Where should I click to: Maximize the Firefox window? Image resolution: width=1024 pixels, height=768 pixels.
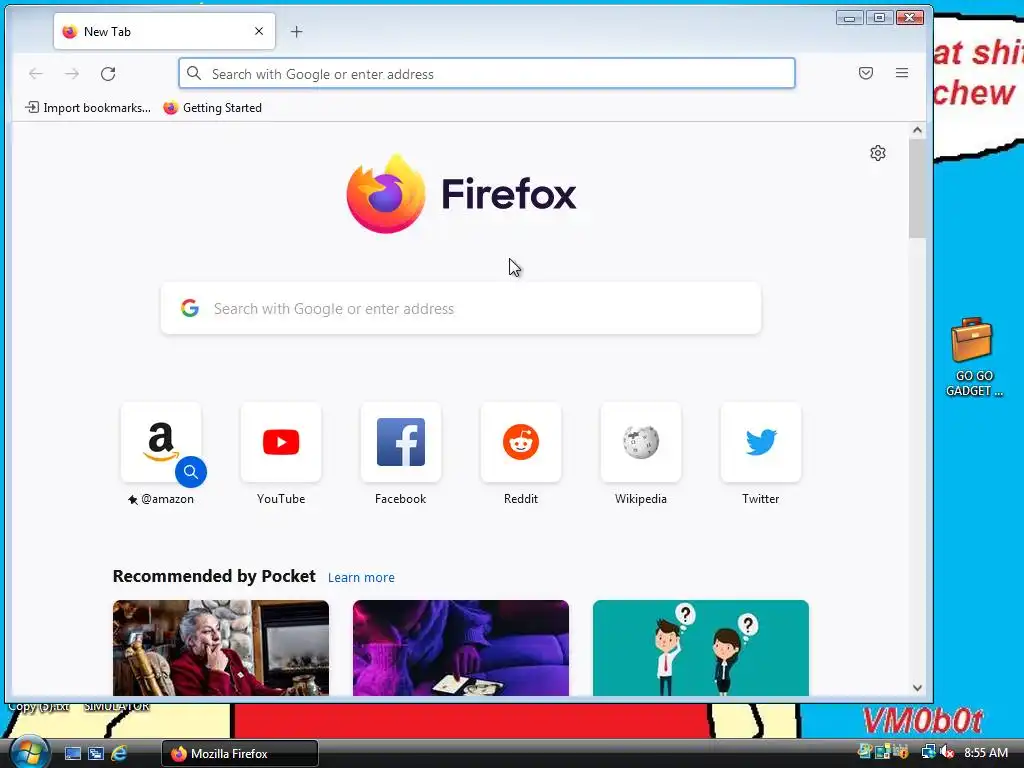point(880,18)
